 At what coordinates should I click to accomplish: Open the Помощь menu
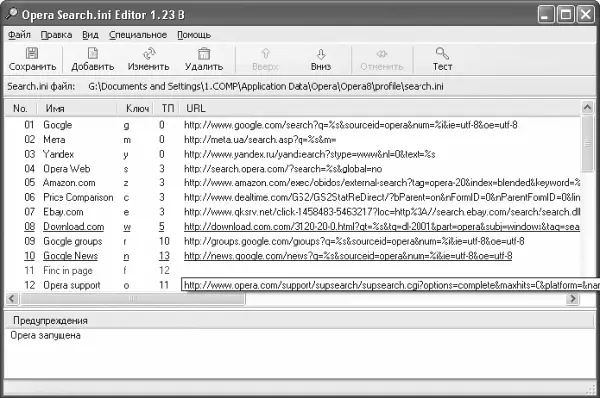[x=194, y=35]
